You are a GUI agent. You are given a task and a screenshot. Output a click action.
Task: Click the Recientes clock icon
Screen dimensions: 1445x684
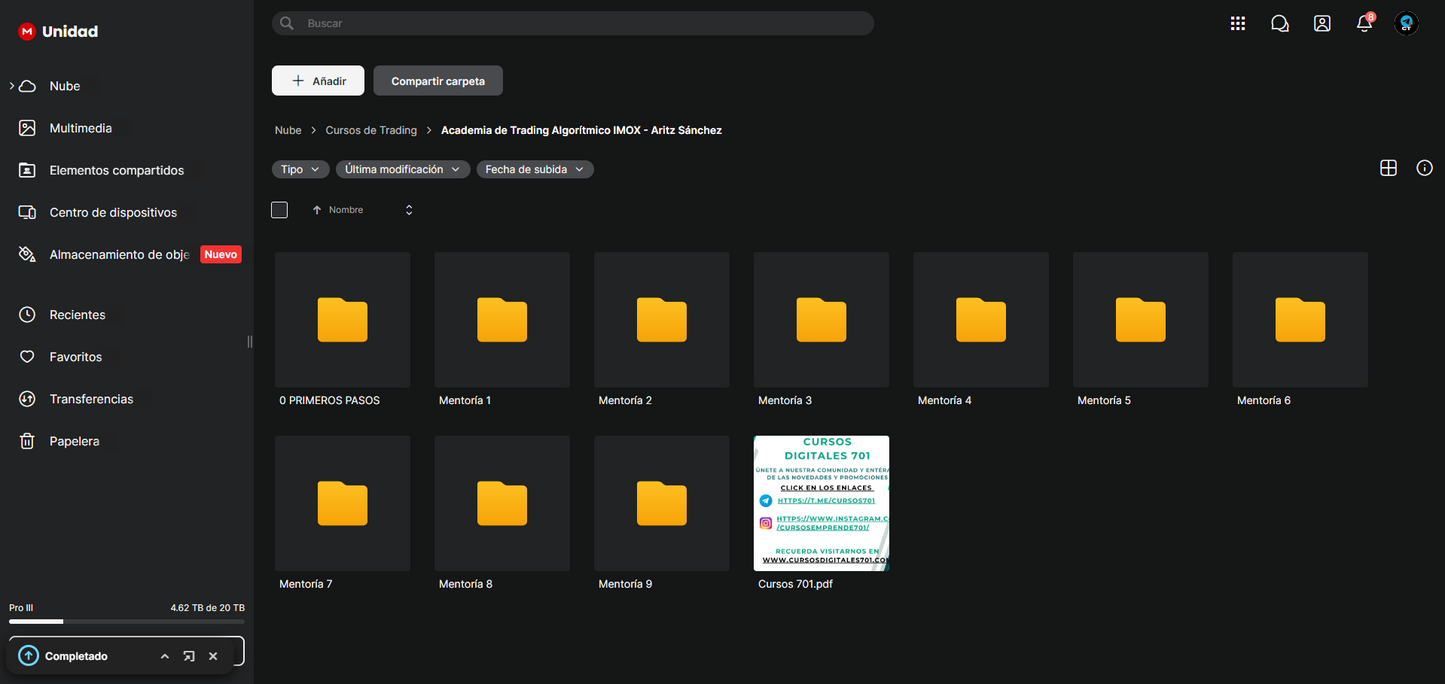click(28, 314)
